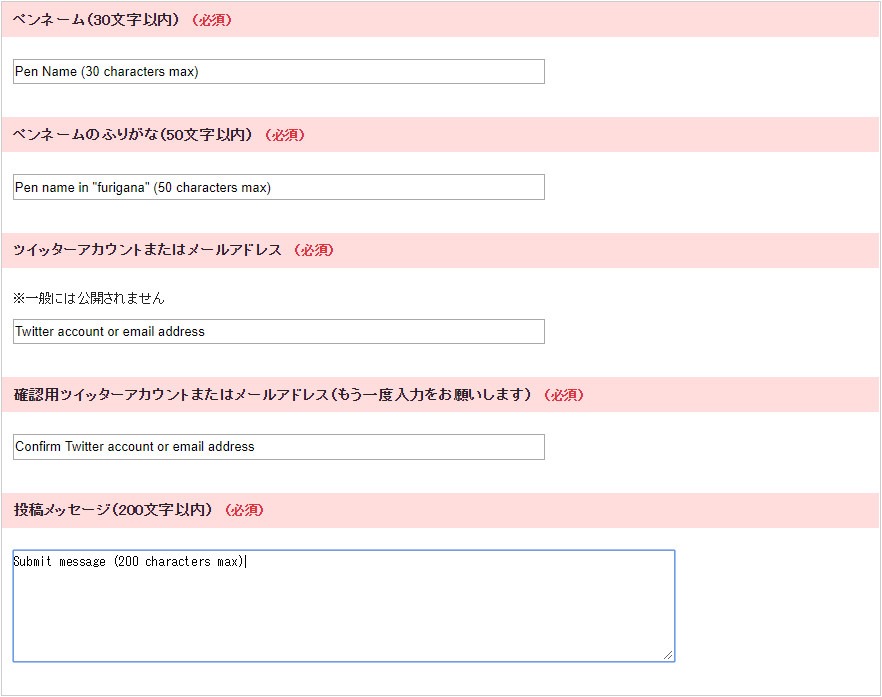Place the cursor after "max)" in the message textarea

pyautogui.click(x=246, y=562)
